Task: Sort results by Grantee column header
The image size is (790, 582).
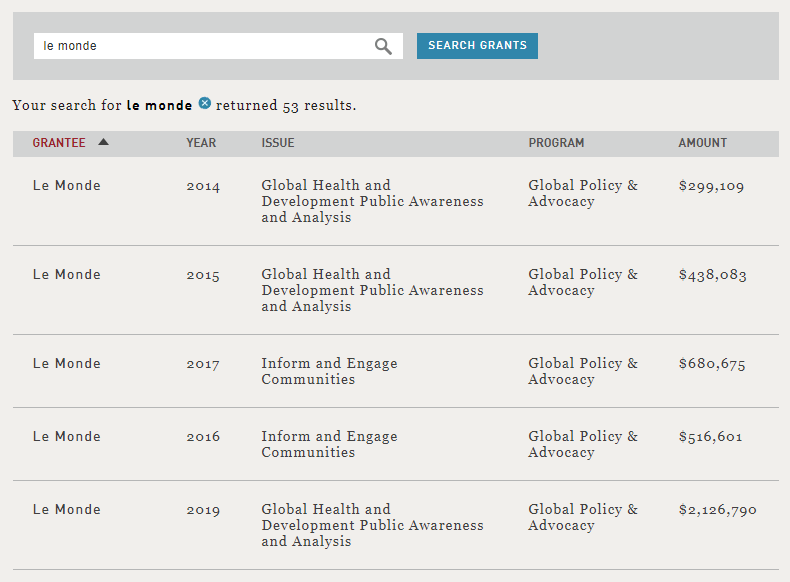Action: tap(59, 143)
